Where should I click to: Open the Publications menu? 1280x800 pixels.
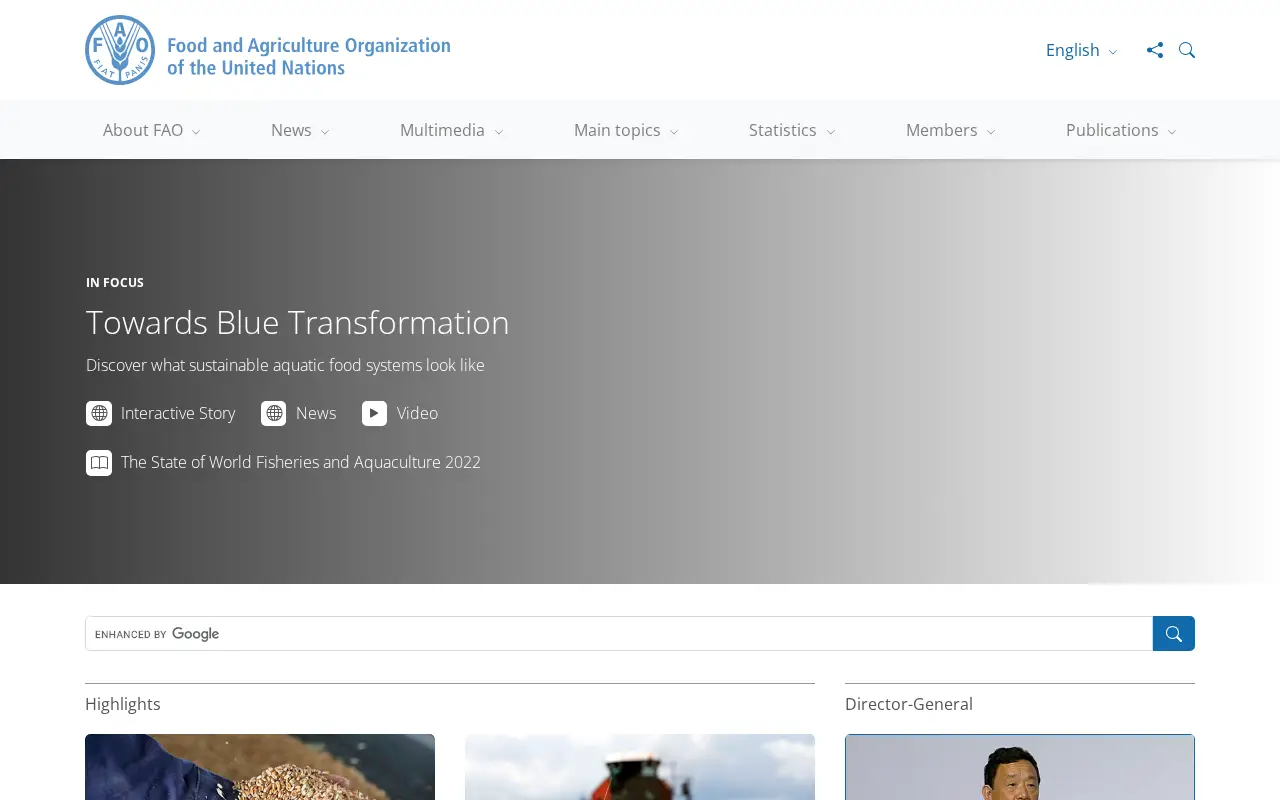click(x=1121, y=130)
